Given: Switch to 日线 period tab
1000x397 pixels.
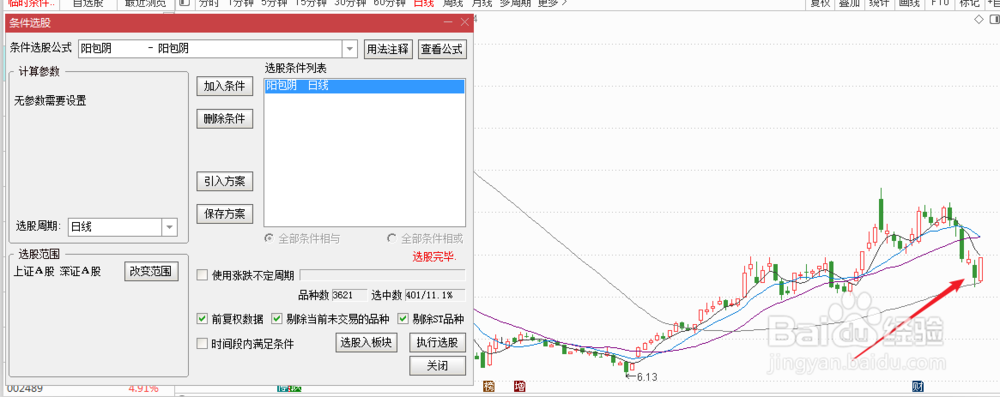Looking at the screenshot, I should click(x=423, y=3).
